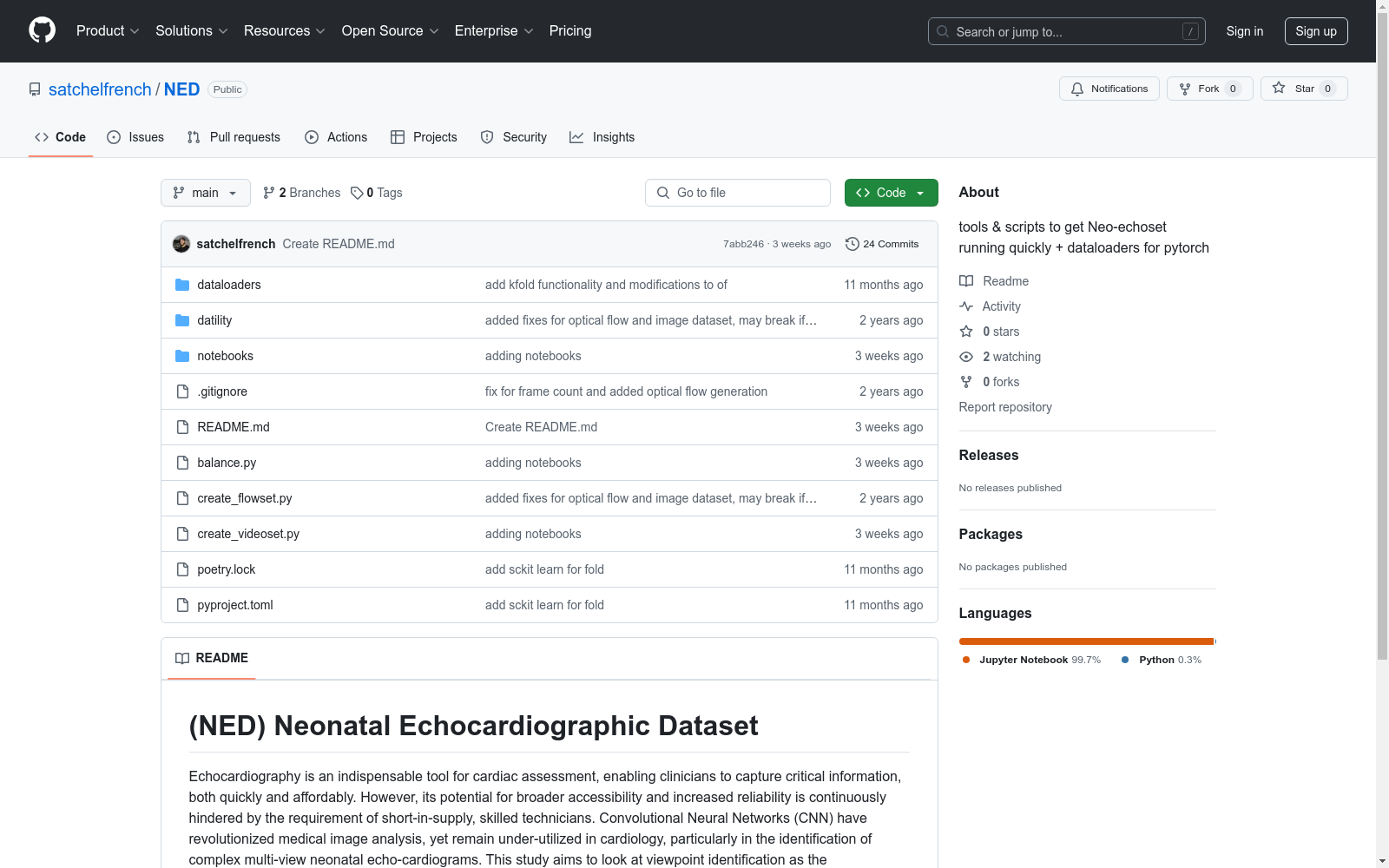Open the green Code dropdown button
The width and height of the screenshot is (1389, 868).
pyautogui.click(x=891, y=193)
